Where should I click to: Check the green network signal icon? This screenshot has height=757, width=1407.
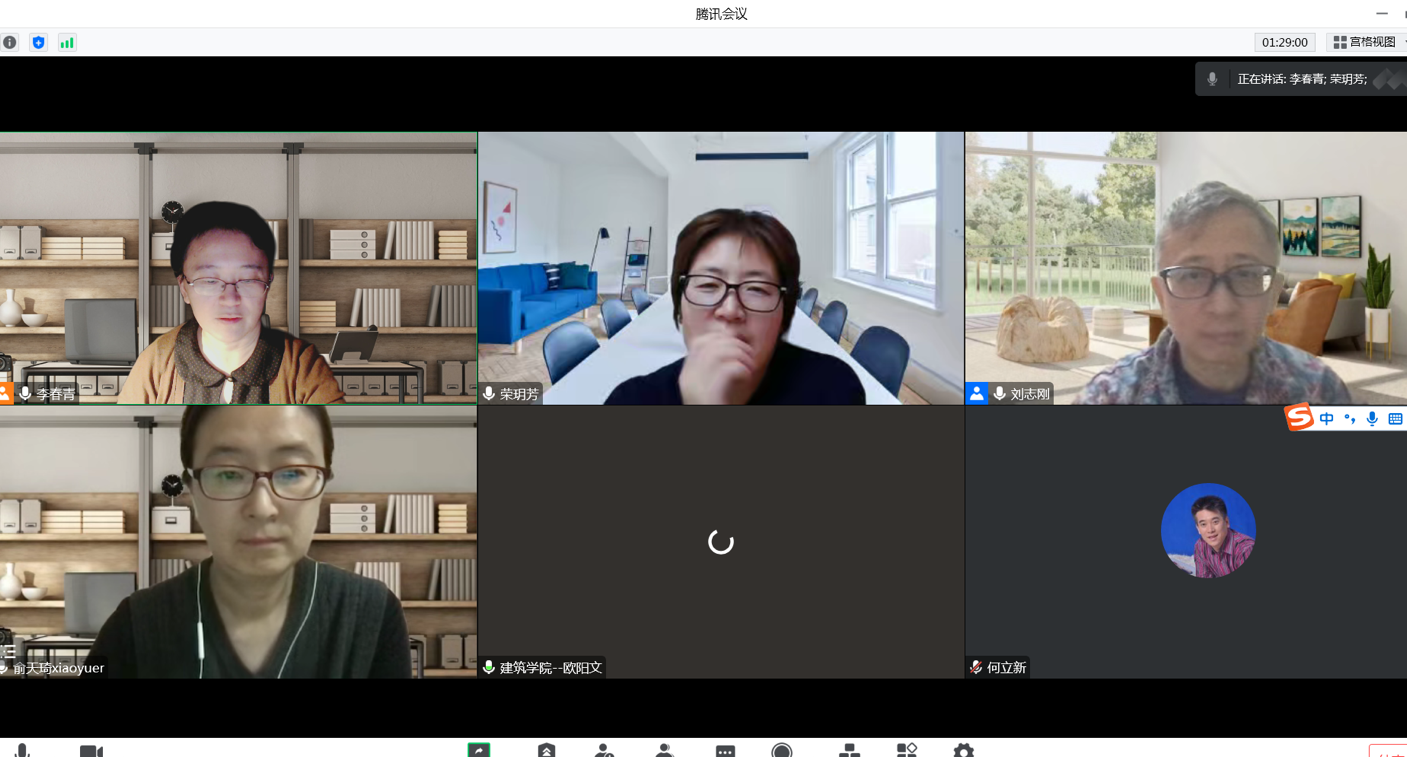pyautogui.click(x=67, y=42)
